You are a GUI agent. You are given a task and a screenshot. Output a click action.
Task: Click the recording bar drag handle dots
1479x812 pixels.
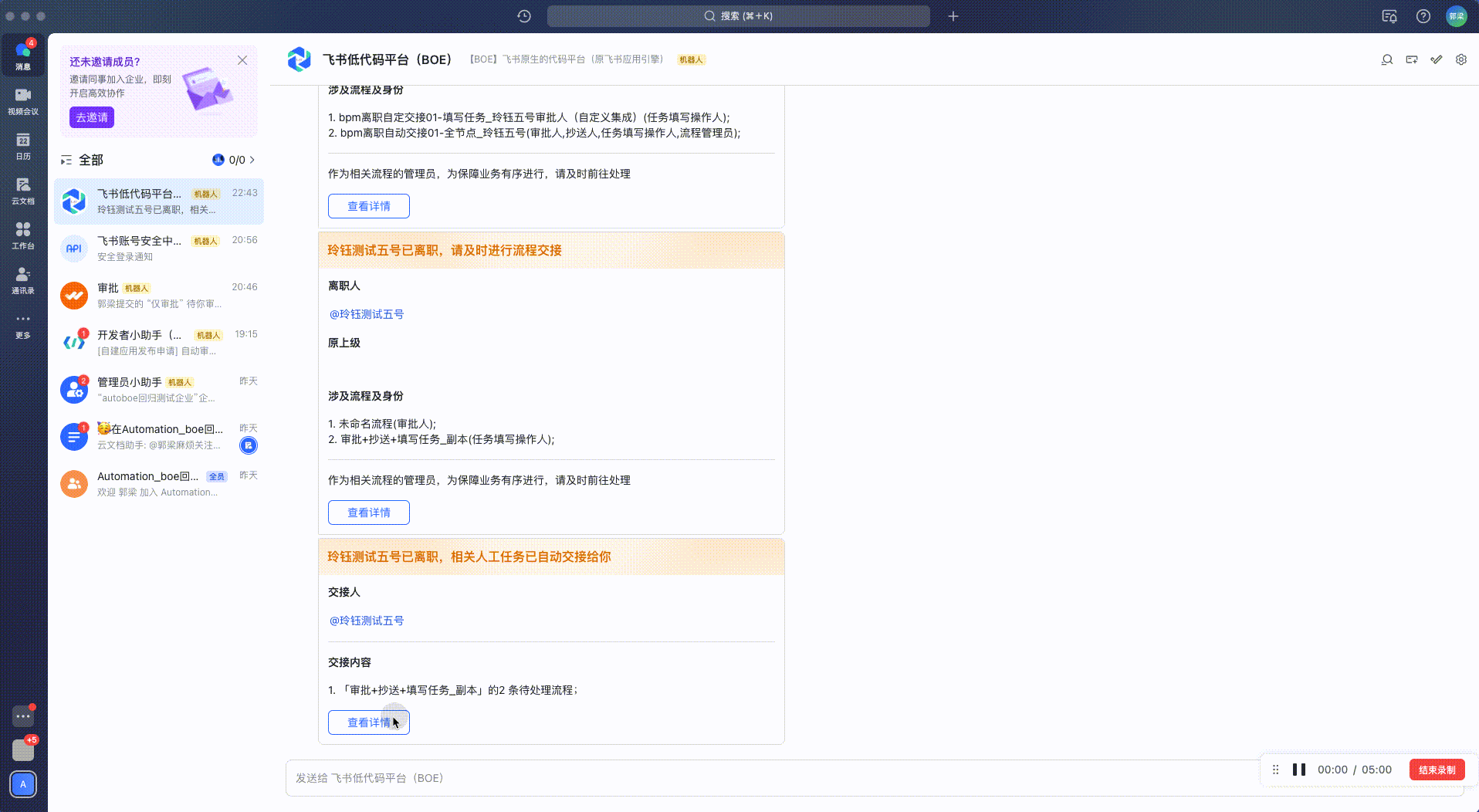click(x=1276, y=770)
